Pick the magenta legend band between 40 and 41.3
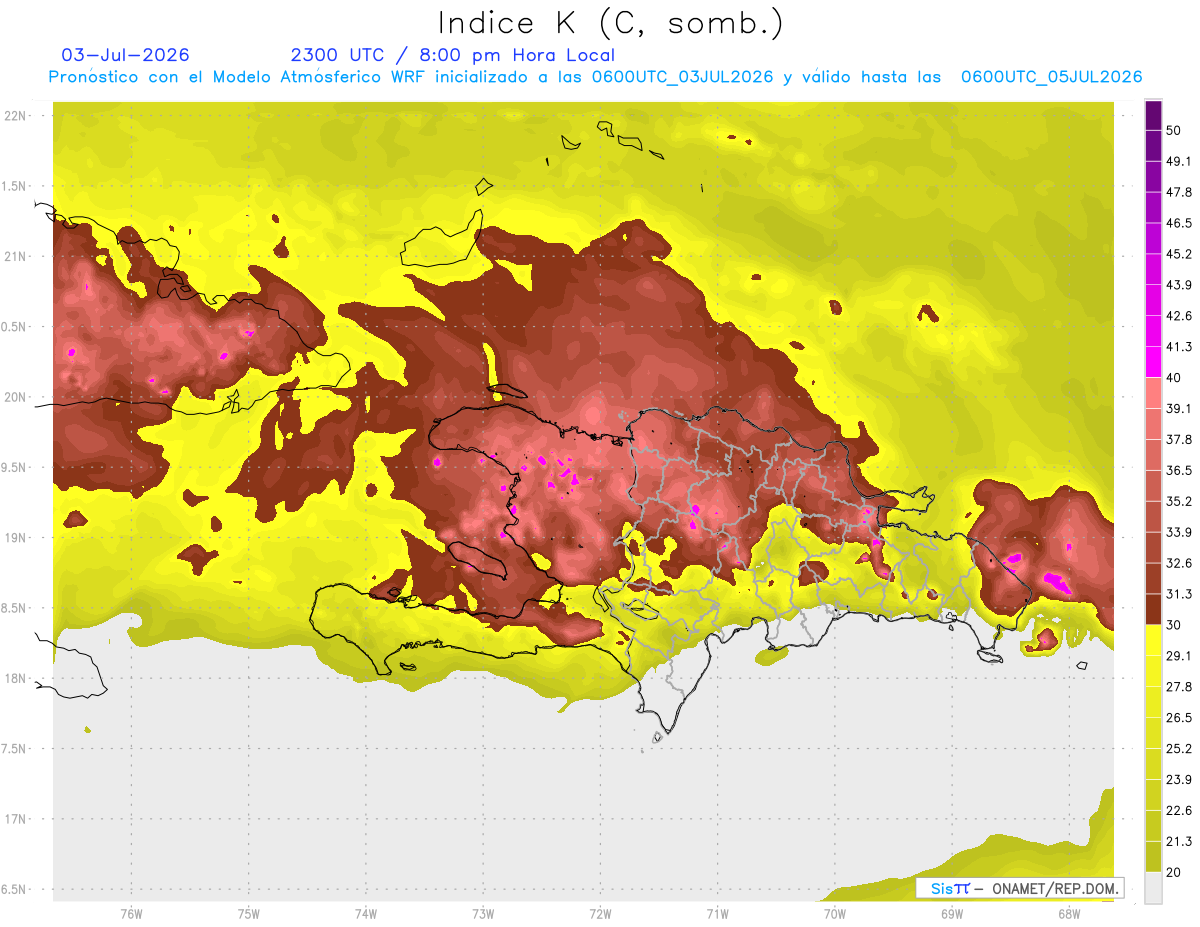 pyautogui.click(x=1153, y=362)
